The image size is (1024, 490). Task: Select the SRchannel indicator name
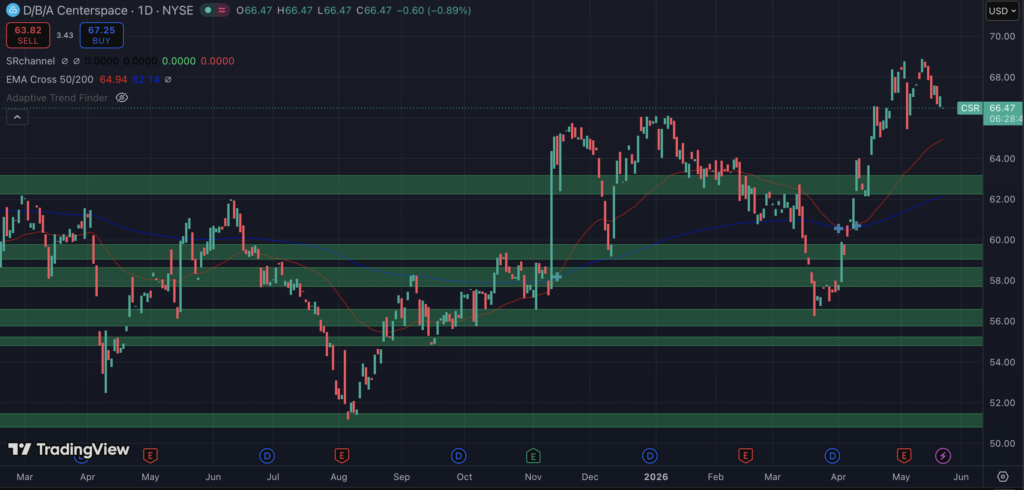[x=30, y=61]
